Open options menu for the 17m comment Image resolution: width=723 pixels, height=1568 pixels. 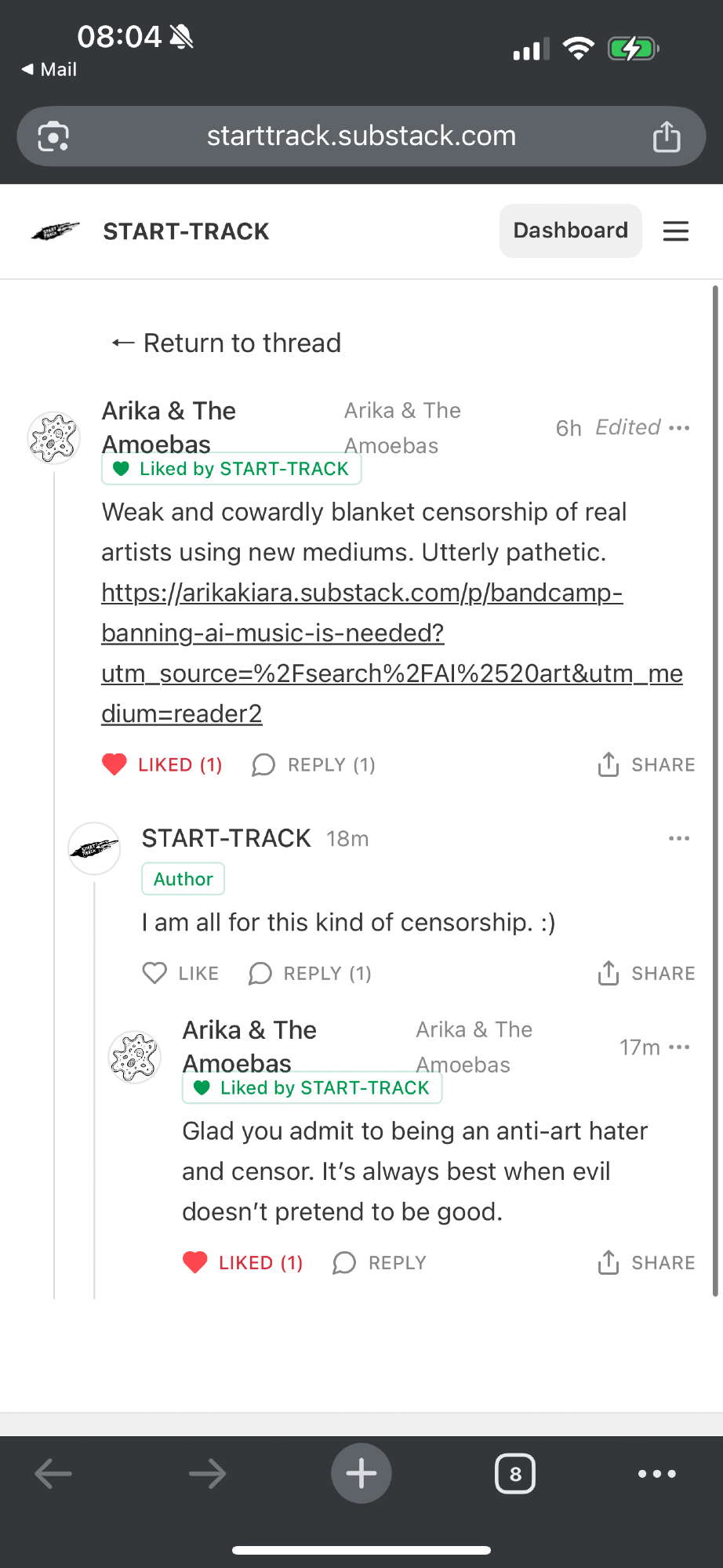click(x=679, y=1047)
